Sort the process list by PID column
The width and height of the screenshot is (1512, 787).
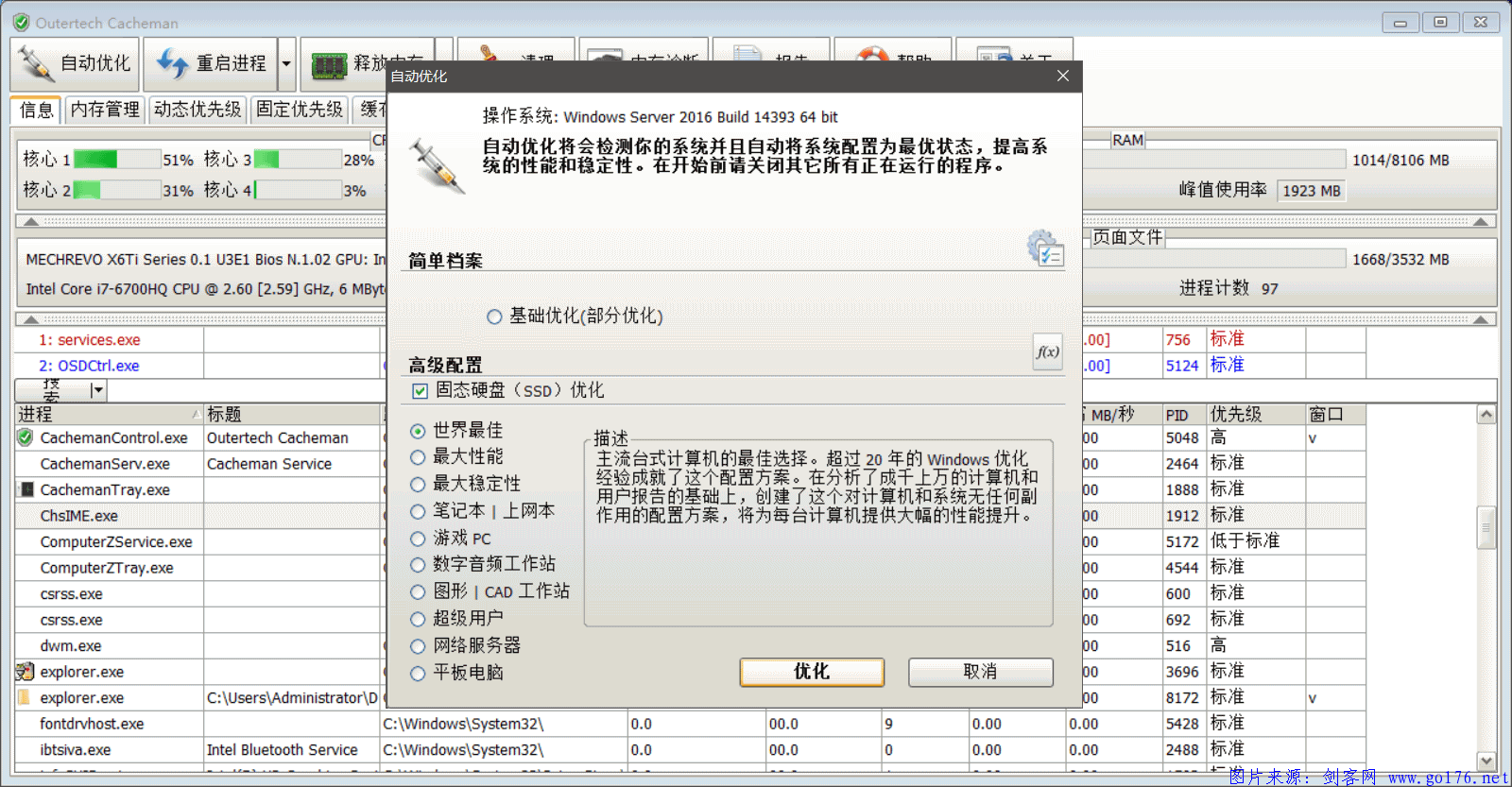1185,415
